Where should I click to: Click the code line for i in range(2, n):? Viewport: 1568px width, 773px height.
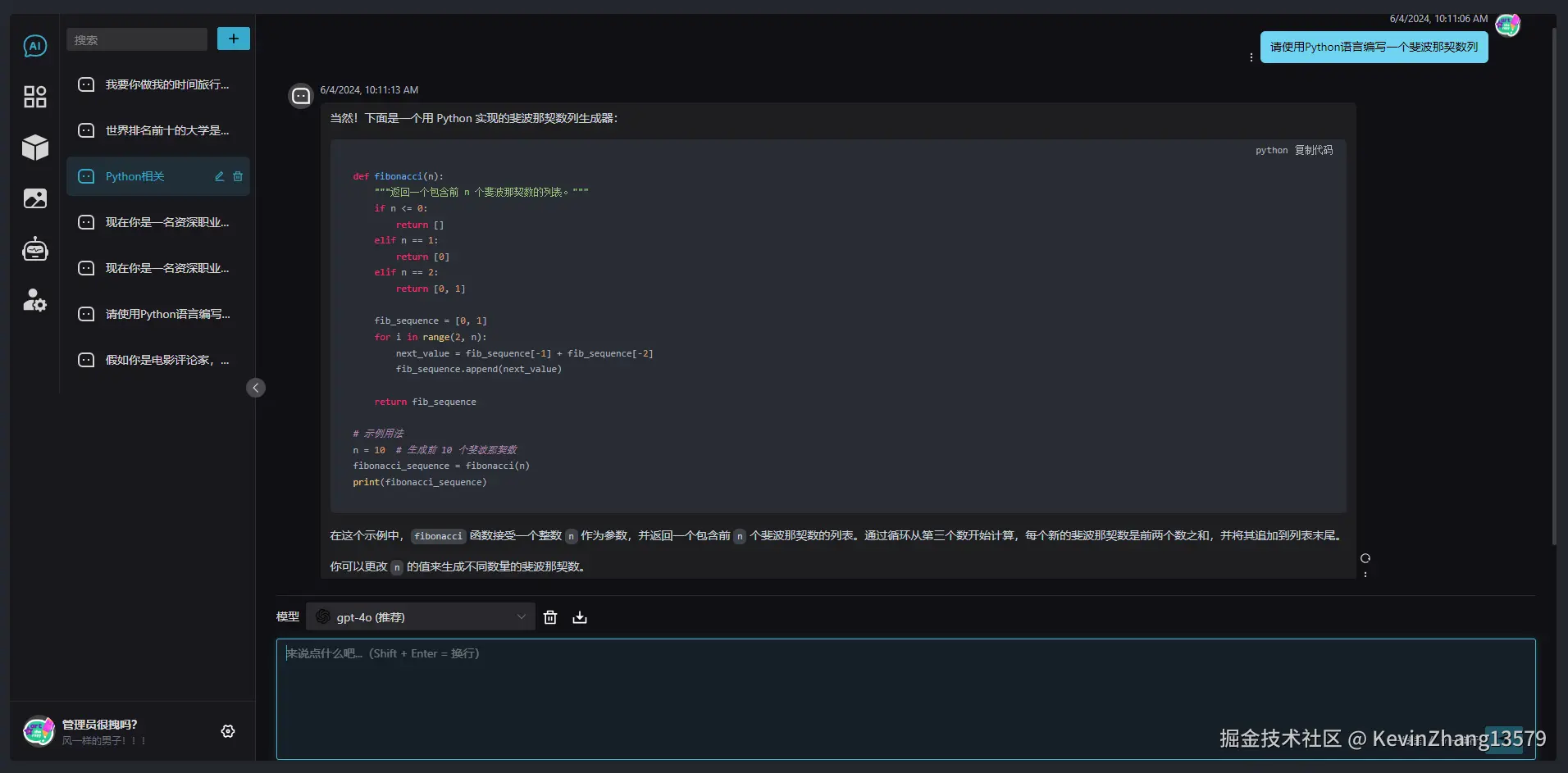[431, 337]
